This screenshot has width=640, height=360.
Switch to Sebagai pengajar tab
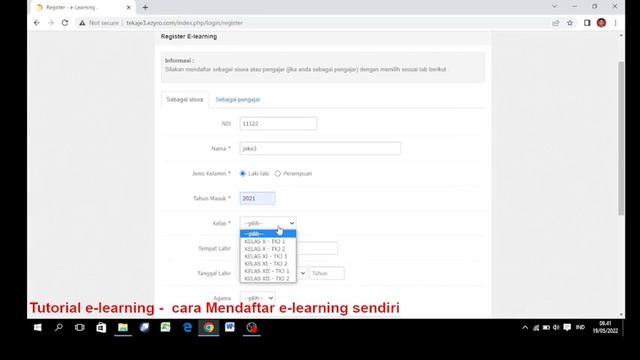tap(238, 100)
